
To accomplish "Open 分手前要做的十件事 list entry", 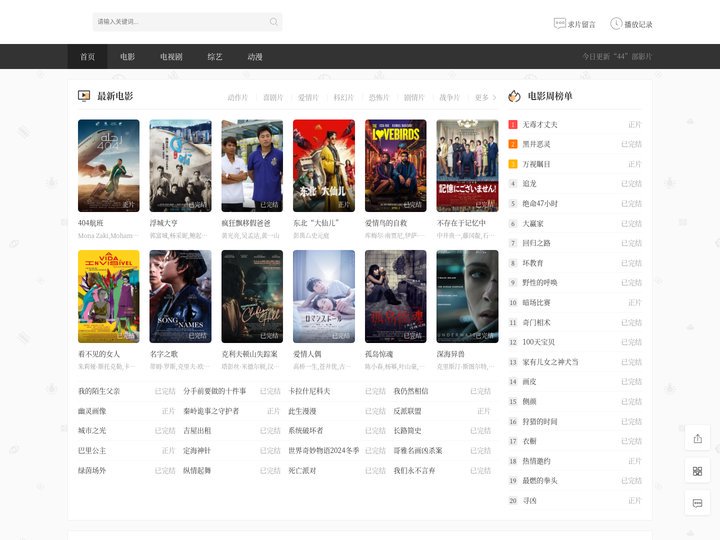I will pyautogui.click(x=214, y=391).
